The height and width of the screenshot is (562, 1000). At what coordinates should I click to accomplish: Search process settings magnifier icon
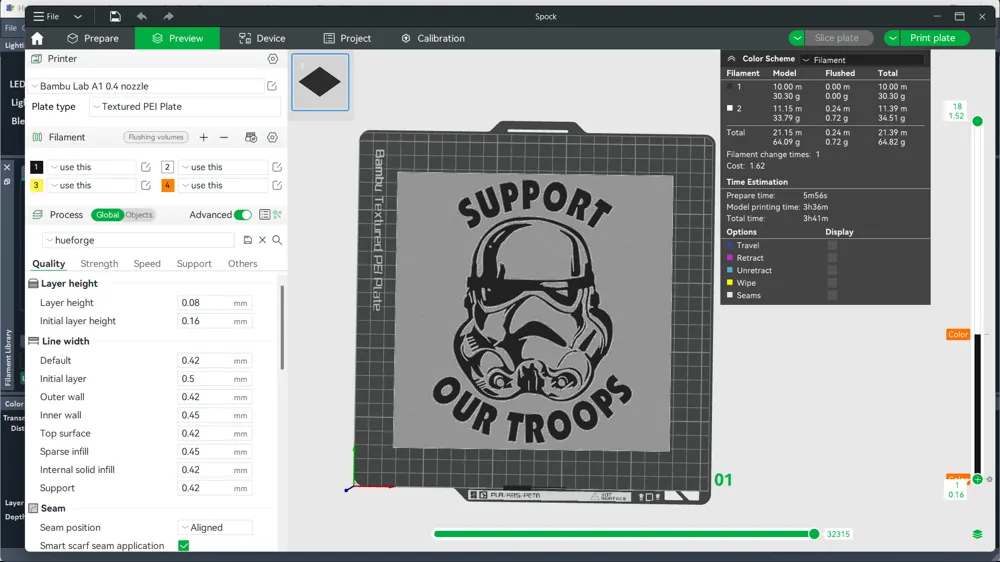[277, 240]
